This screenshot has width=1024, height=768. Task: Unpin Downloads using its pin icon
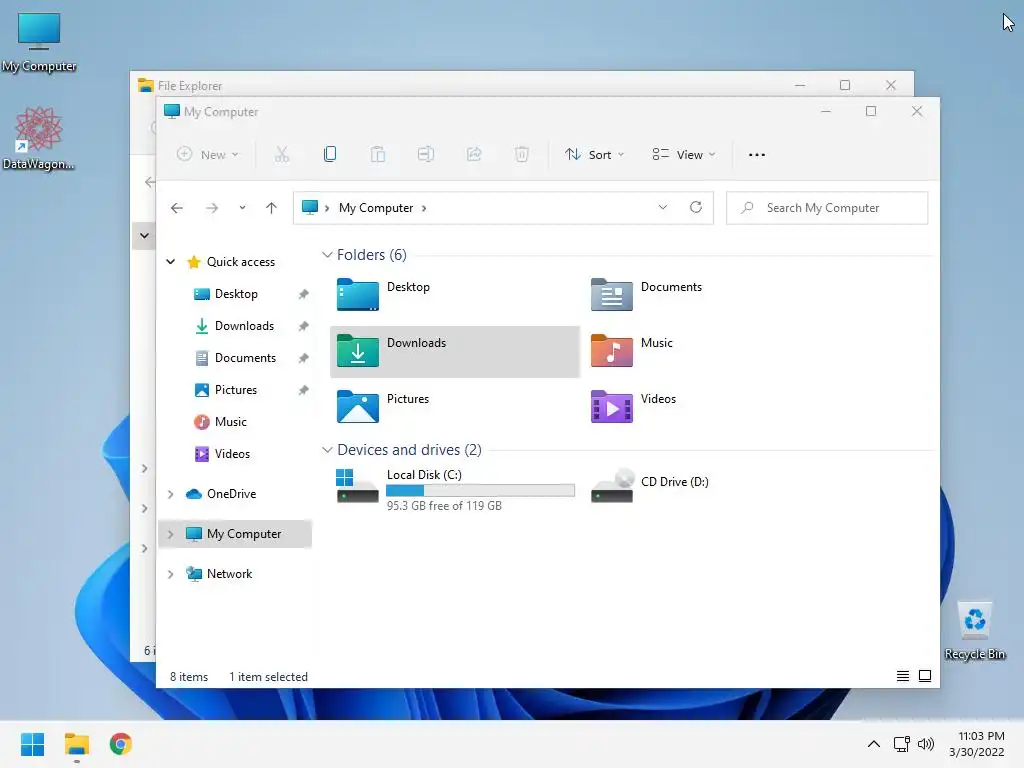[303, 327]
